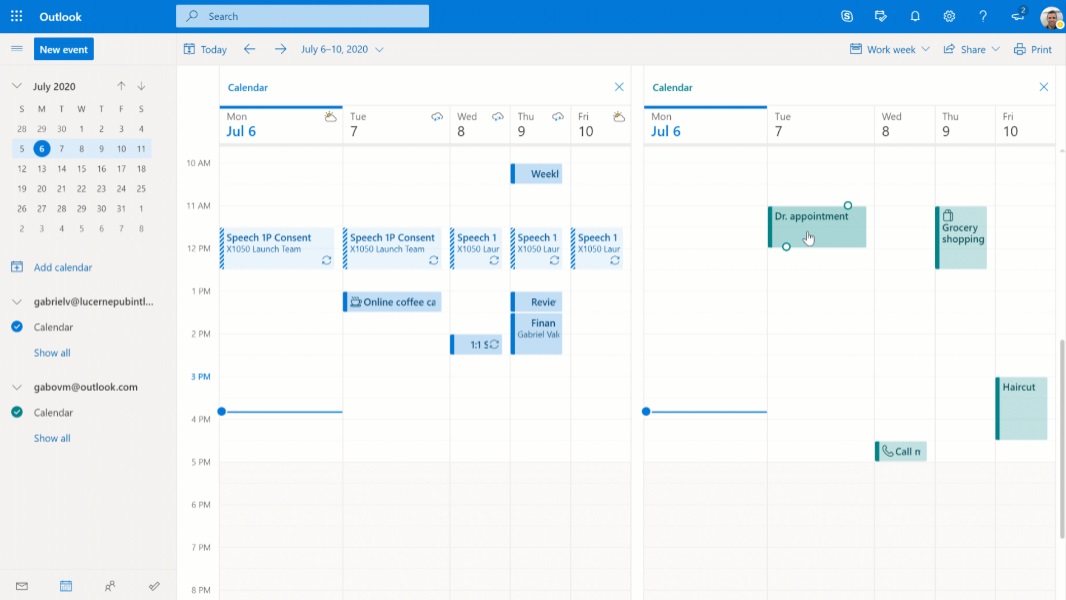Open the Work week view dropdown
This screenshot has width=1066, height=600.
pyautogui.click(x=890, y=49)
